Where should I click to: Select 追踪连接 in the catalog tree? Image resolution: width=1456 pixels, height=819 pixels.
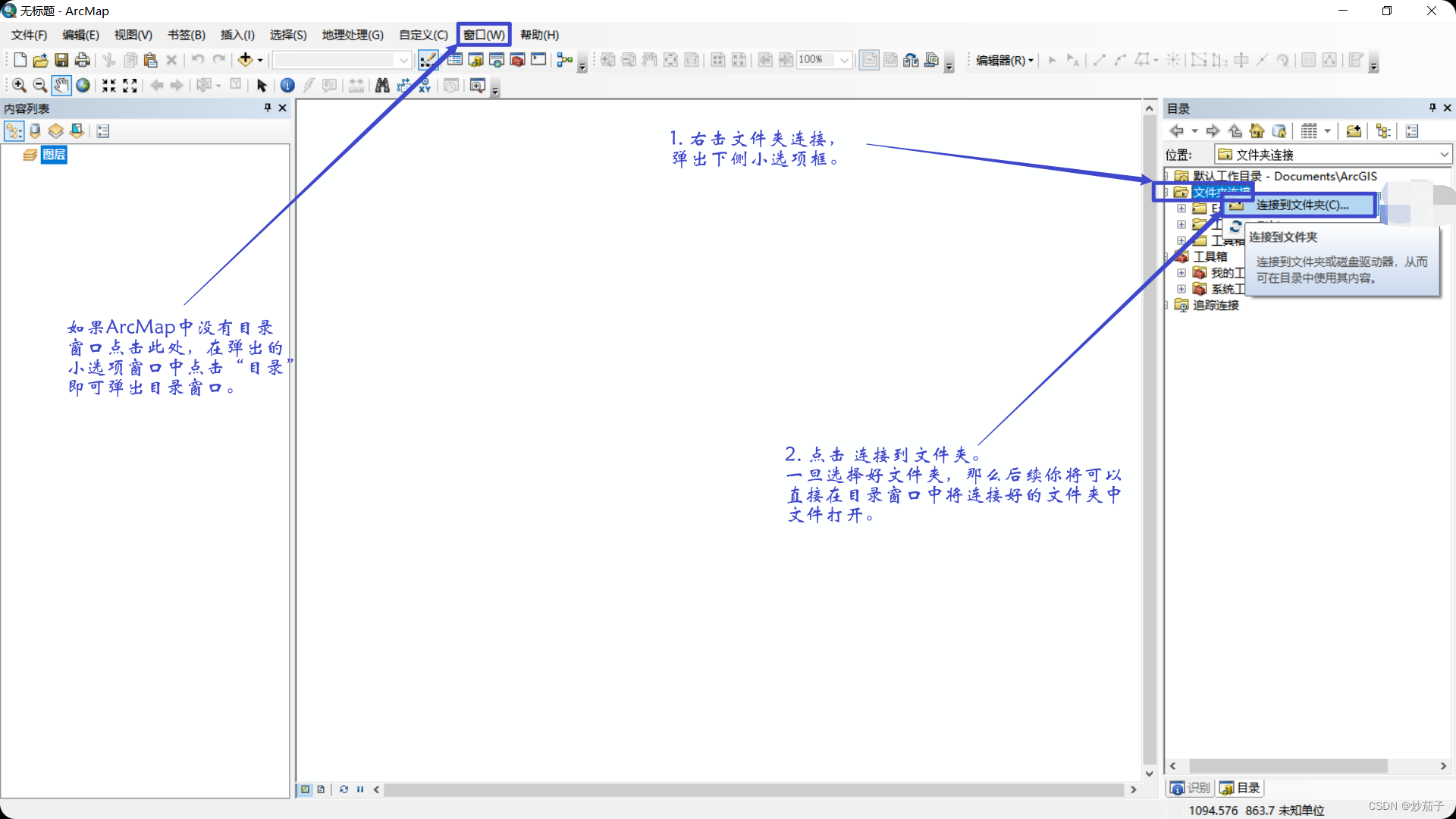coord(1216,305)
